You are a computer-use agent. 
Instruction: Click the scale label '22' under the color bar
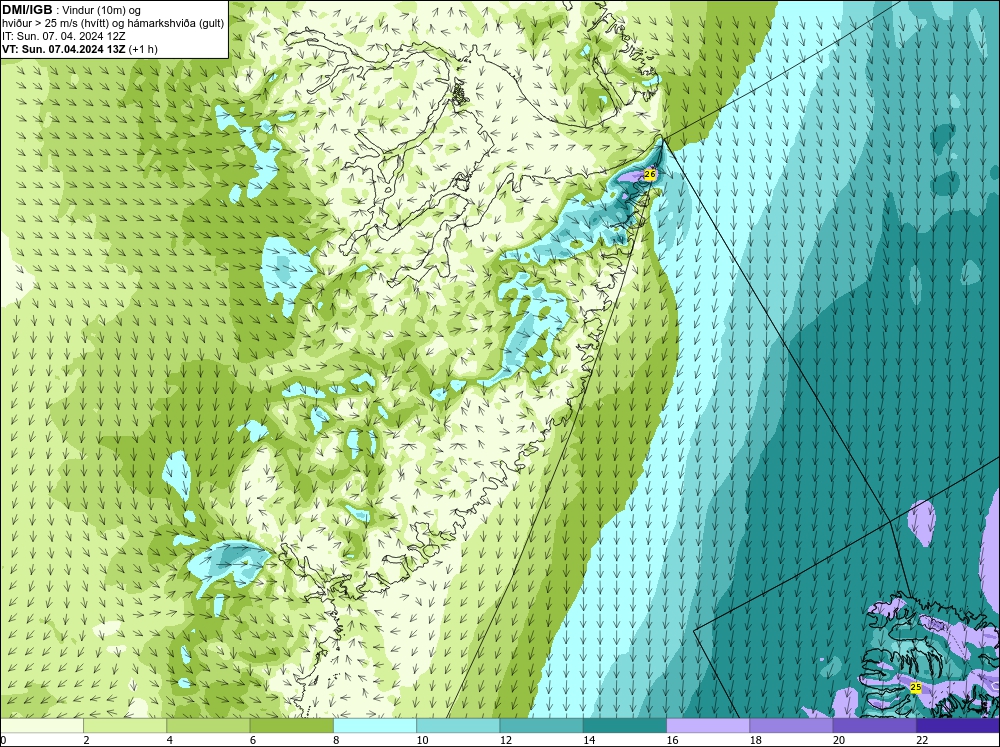(923, 740)
